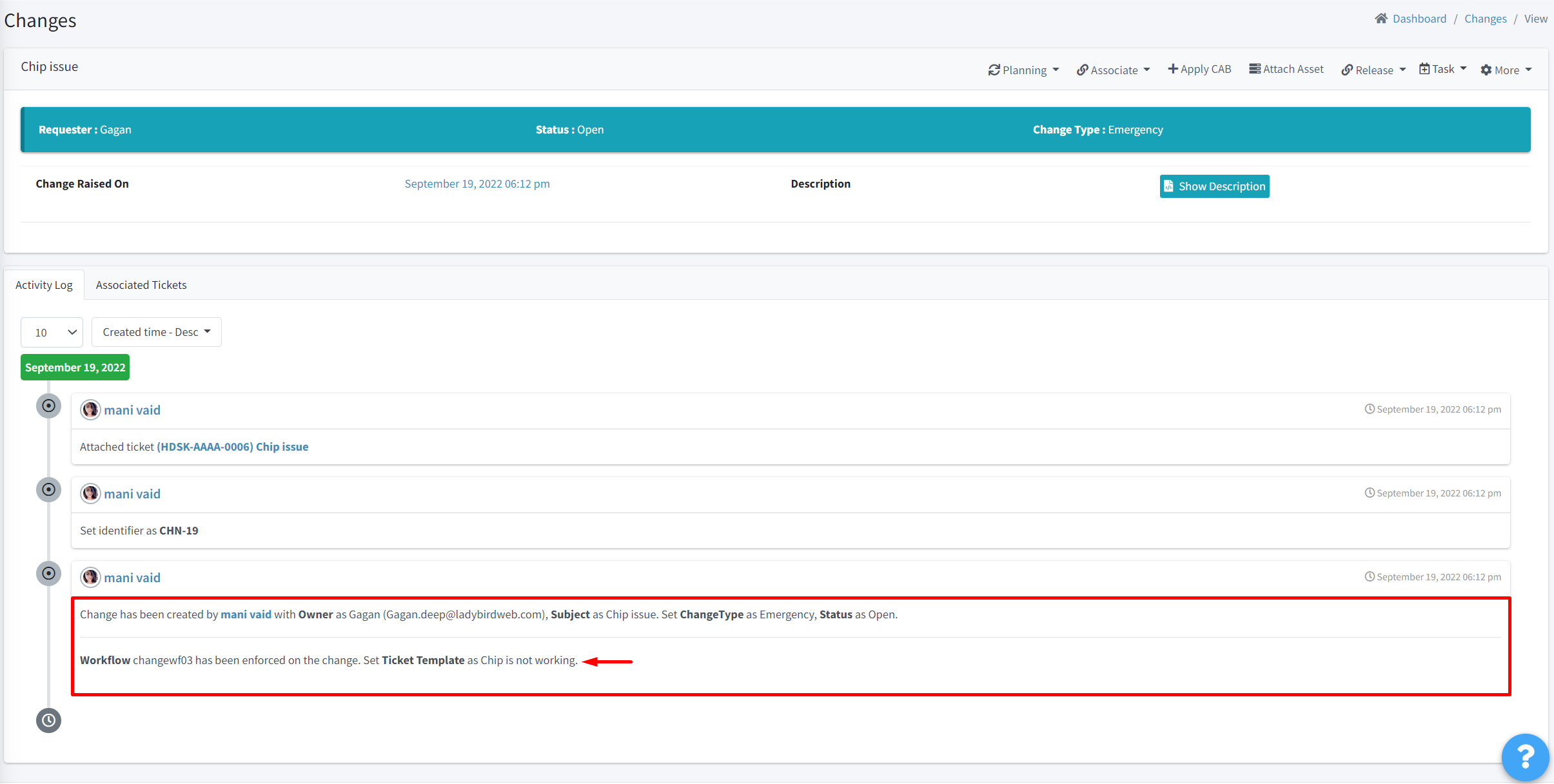Screen dimensions: 1554x784
Task: Click mani vaid's profile avatar thumbnail
Action: point(90,409)
